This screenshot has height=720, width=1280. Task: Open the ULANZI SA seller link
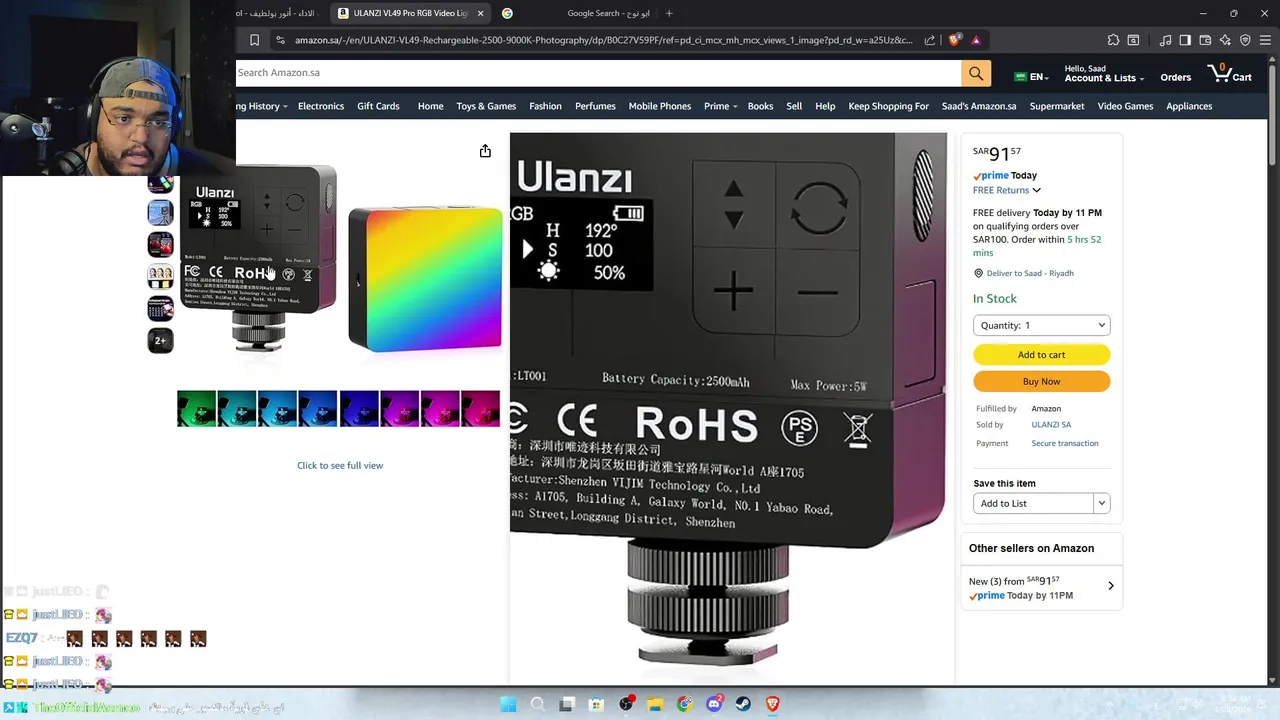click(x=1051, y=424)
